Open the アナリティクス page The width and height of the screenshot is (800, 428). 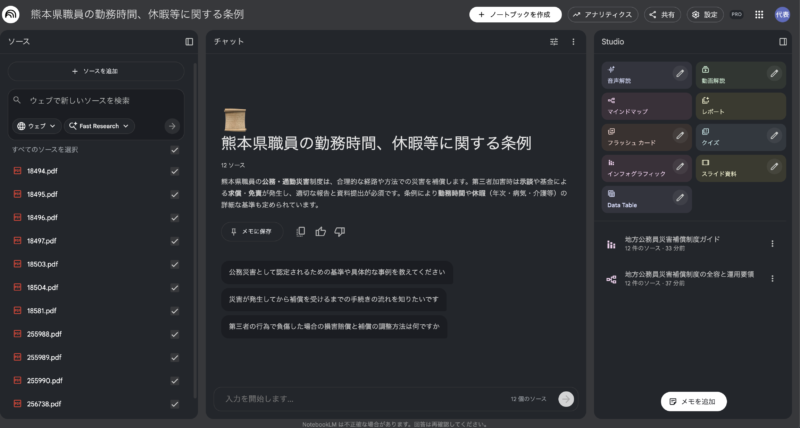[602, 15]
